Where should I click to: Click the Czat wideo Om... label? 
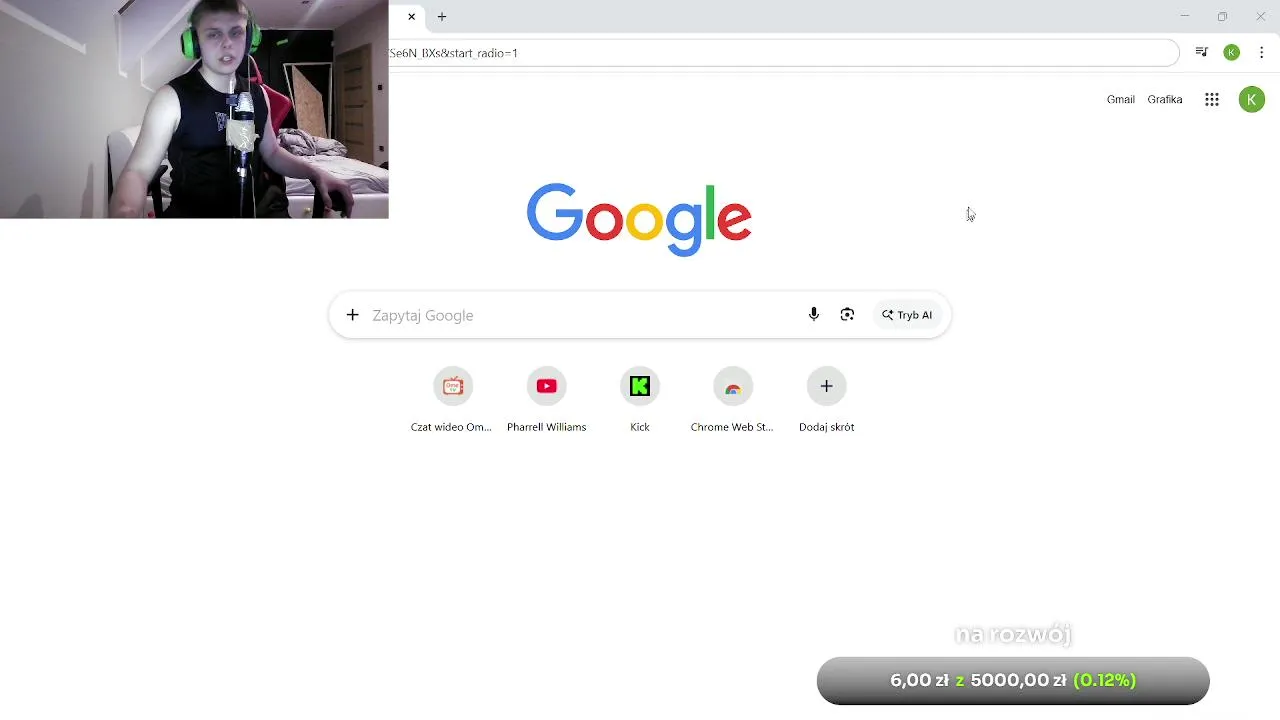tap(451, 427)
